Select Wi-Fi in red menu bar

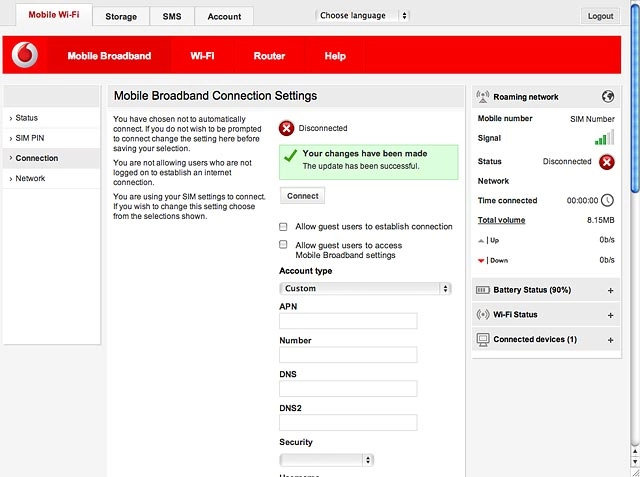click(x=202, y=55)
